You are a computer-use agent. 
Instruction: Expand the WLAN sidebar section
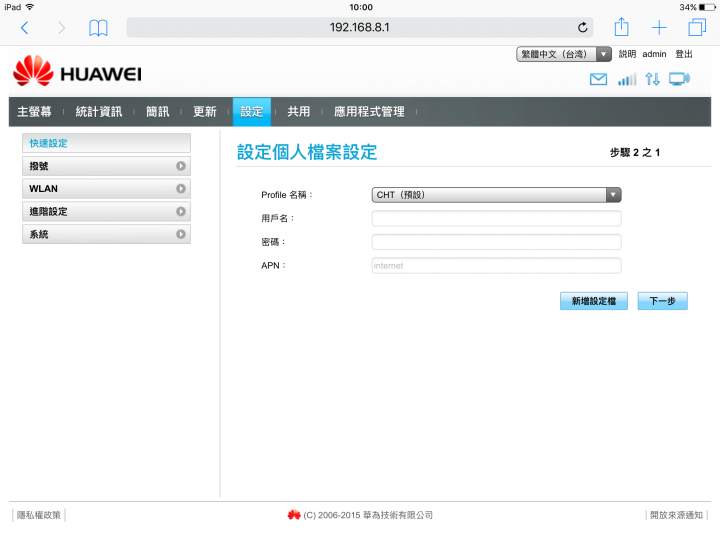point(106,189)
